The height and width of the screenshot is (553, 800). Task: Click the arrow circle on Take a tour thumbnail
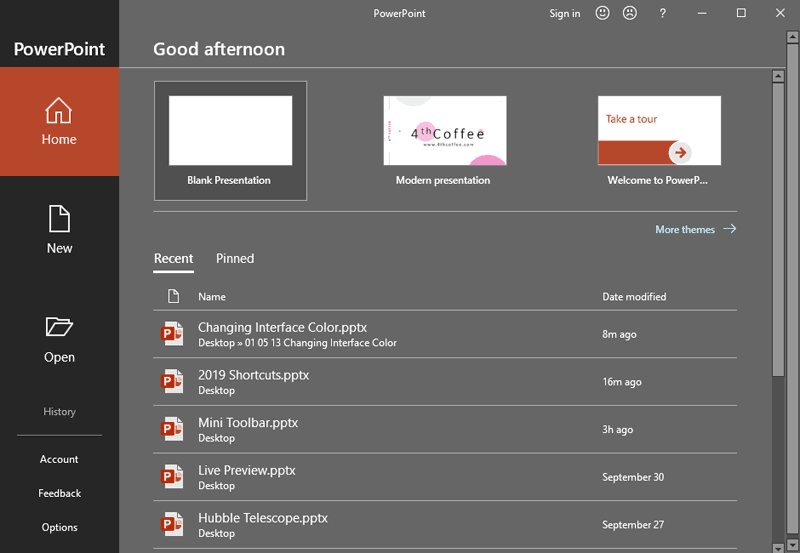tap(680, 153)
